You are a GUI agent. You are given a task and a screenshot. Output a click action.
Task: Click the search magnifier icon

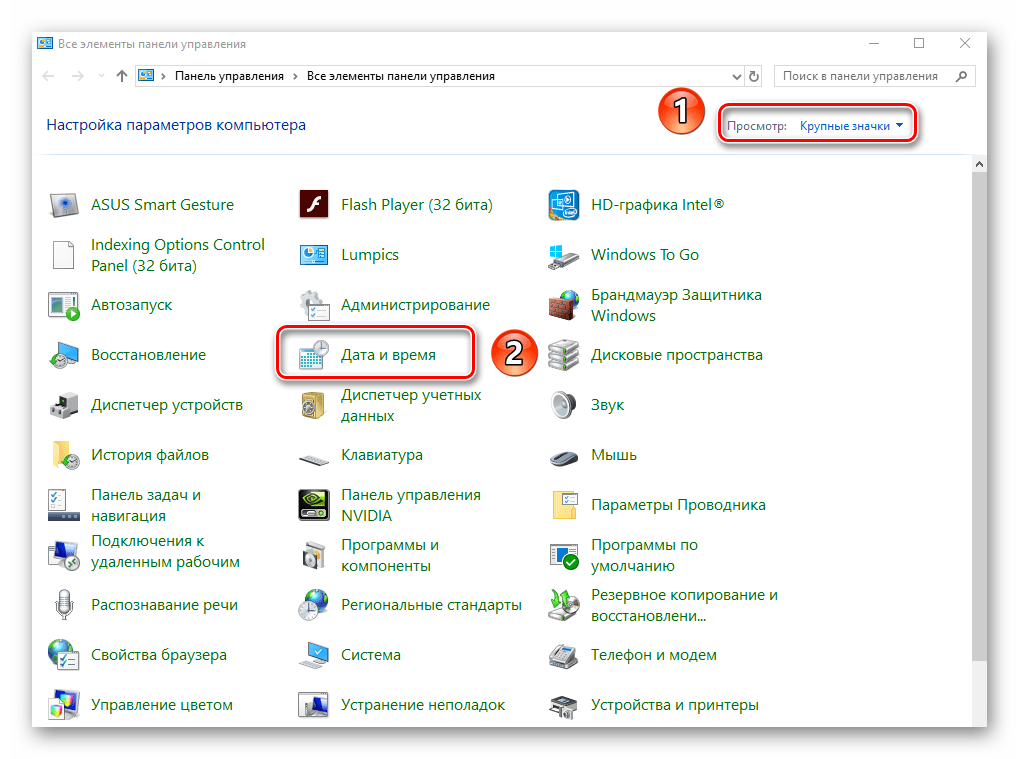click(x=961, y=76)
